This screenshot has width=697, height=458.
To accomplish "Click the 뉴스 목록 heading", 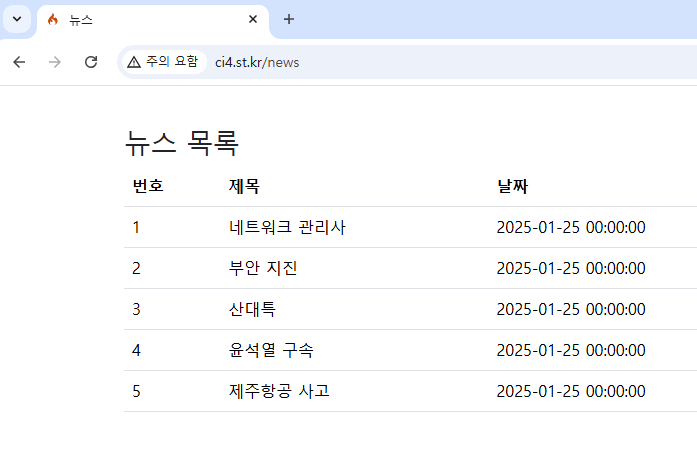I will 182,143.
